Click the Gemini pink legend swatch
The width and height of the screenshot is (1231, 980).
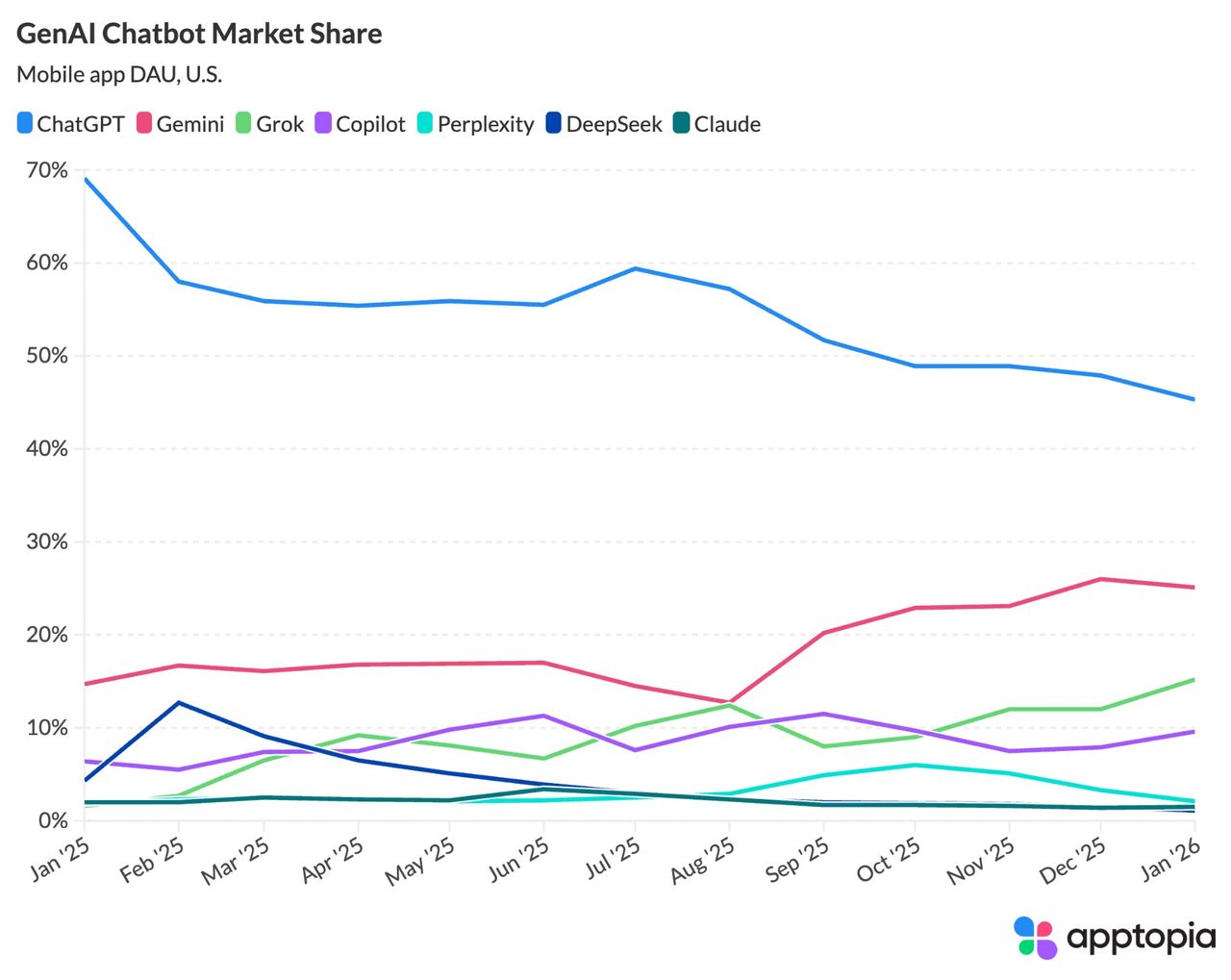pyautogui.click(x=144, y=124)
